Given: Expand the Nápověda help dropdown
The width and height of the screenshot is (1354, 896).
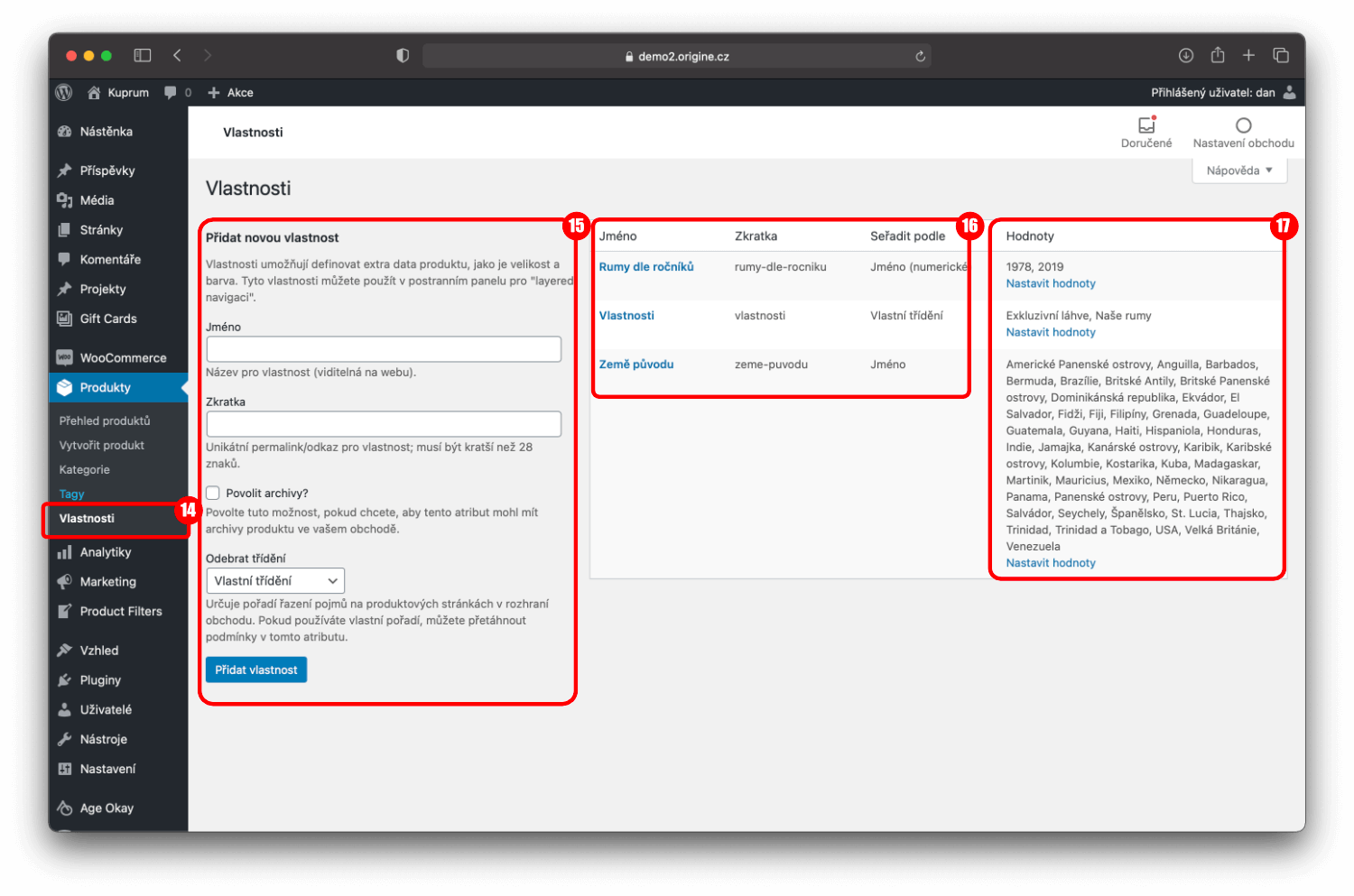Looking at the screenshot, I should [1239, 171].
